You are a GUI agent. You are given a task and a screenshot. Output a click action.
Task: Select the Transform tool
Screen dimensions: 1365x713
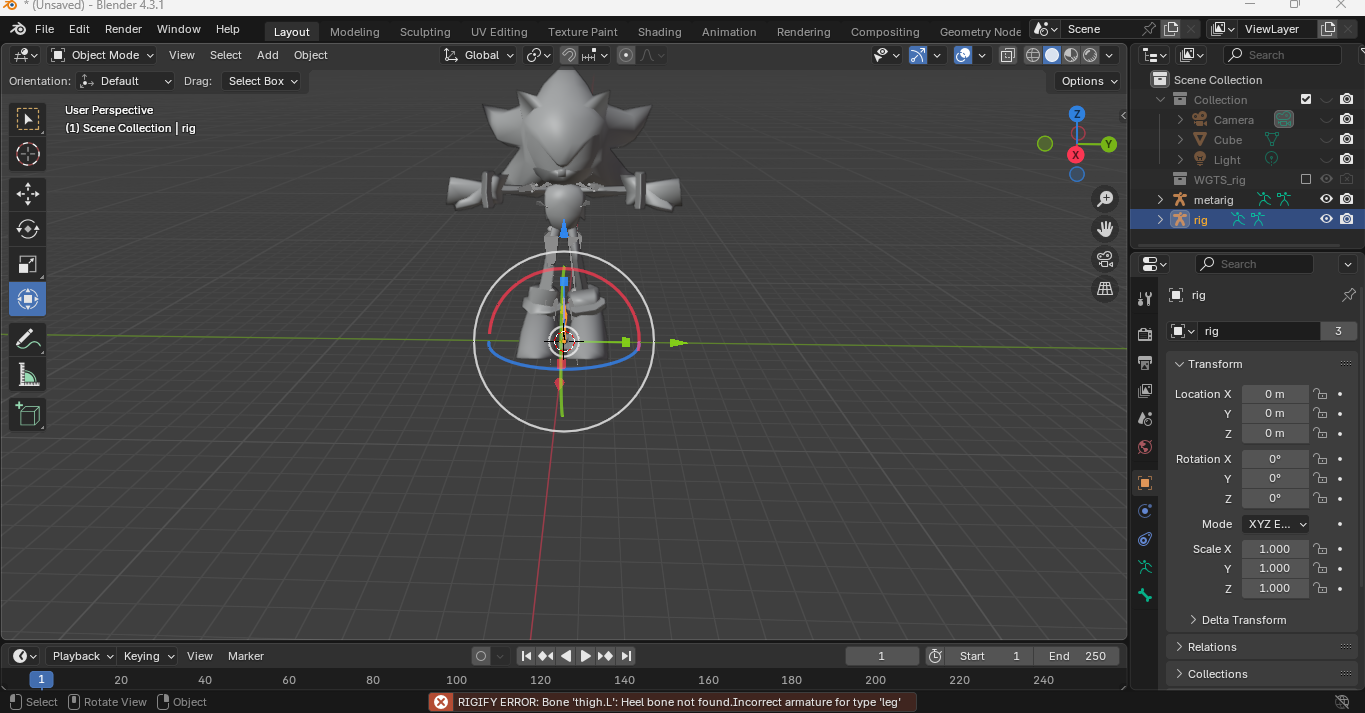click(28, 299)
